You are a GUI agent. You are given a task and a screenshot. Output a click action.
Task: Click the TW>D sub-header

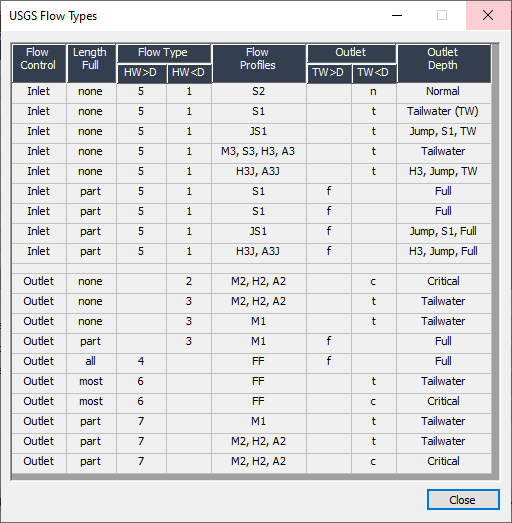[329, 73]
